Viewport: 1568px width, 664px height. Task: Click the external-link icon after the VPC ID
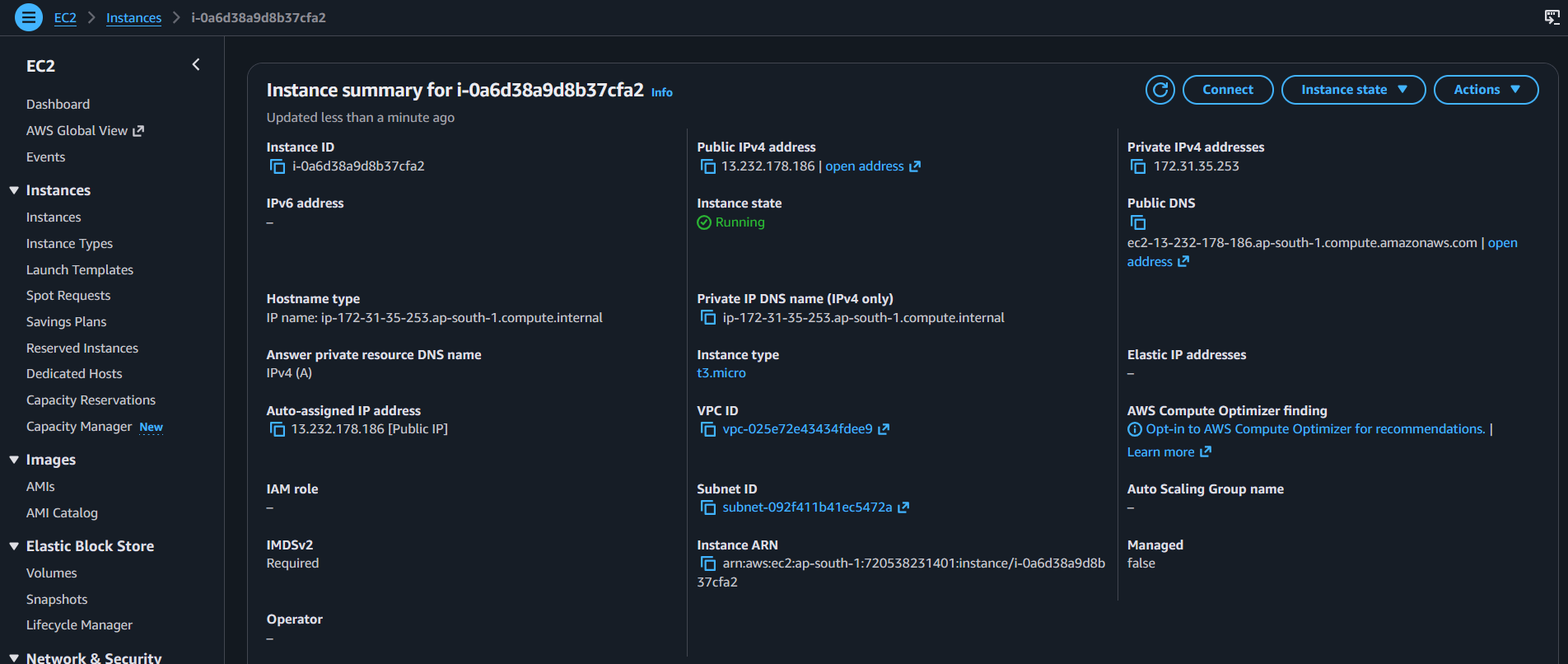[884, 429]
